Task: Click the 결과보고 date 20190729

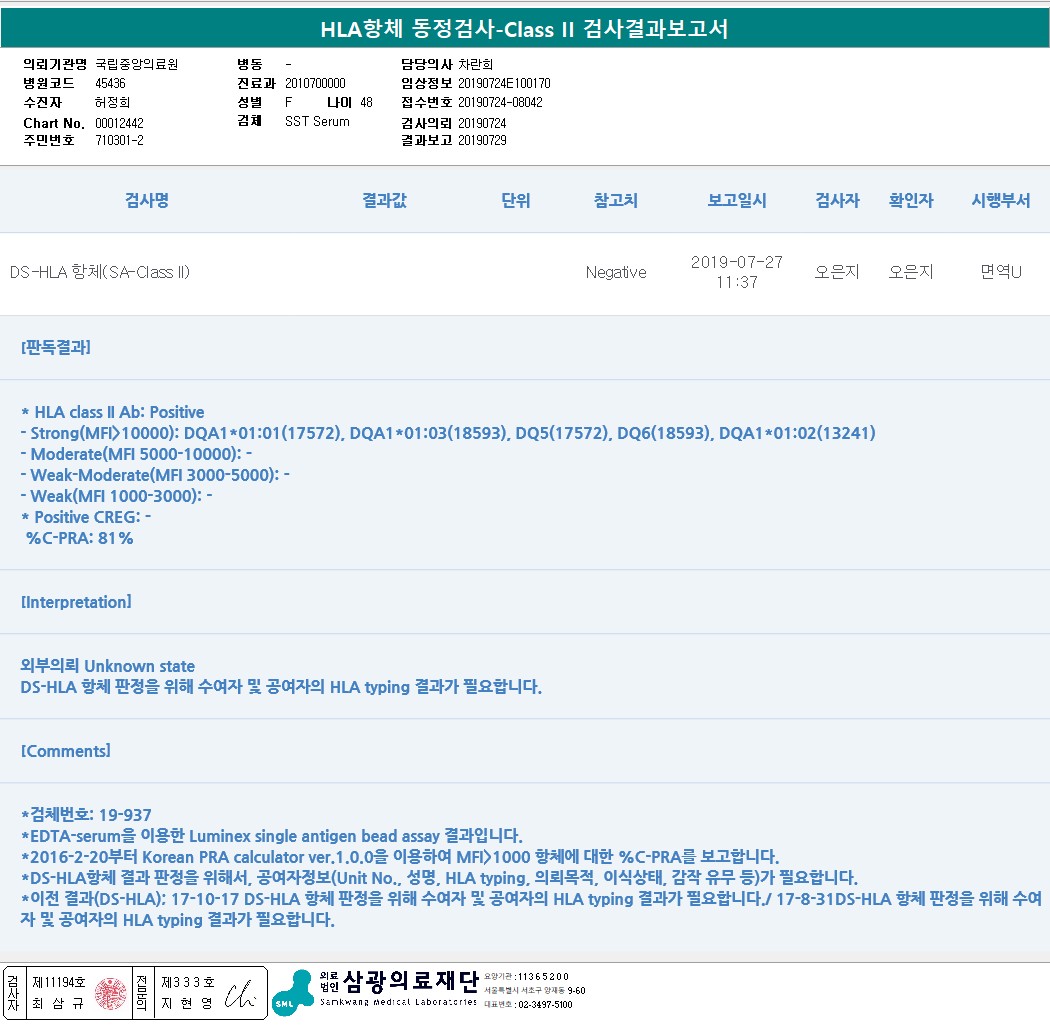Action: (482, 141)
